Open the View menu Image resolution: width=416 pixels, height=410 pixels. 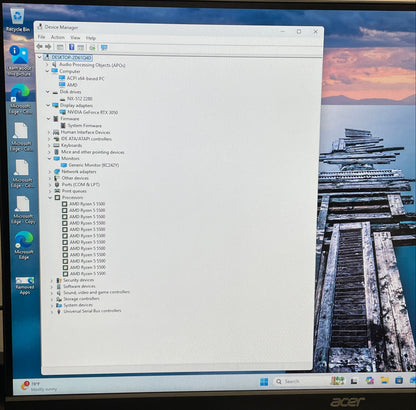(x=75, y=37)
